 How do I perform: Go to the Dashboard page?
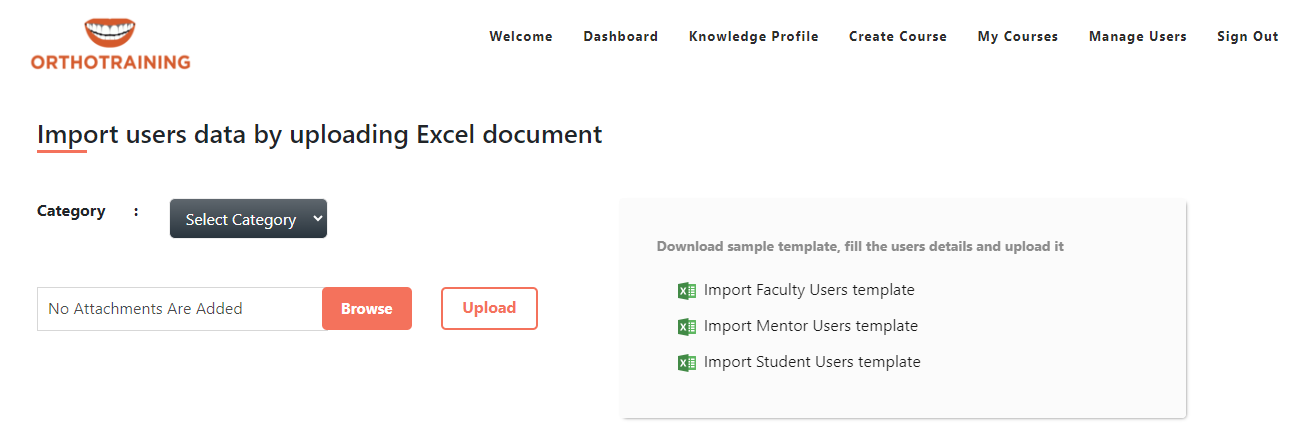click(x=621, y=37)
